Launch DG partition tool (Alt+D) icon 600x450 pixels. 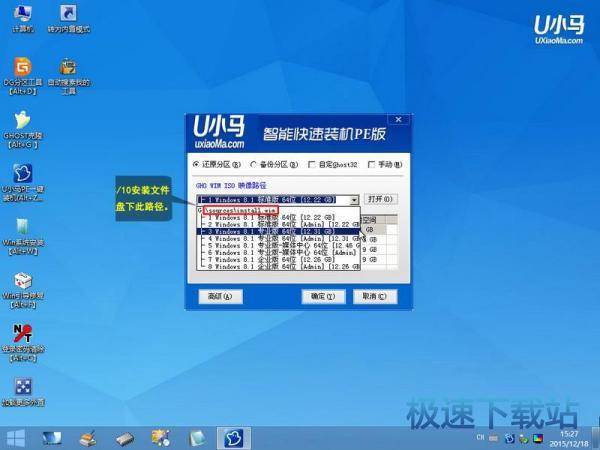coord(23,75)
